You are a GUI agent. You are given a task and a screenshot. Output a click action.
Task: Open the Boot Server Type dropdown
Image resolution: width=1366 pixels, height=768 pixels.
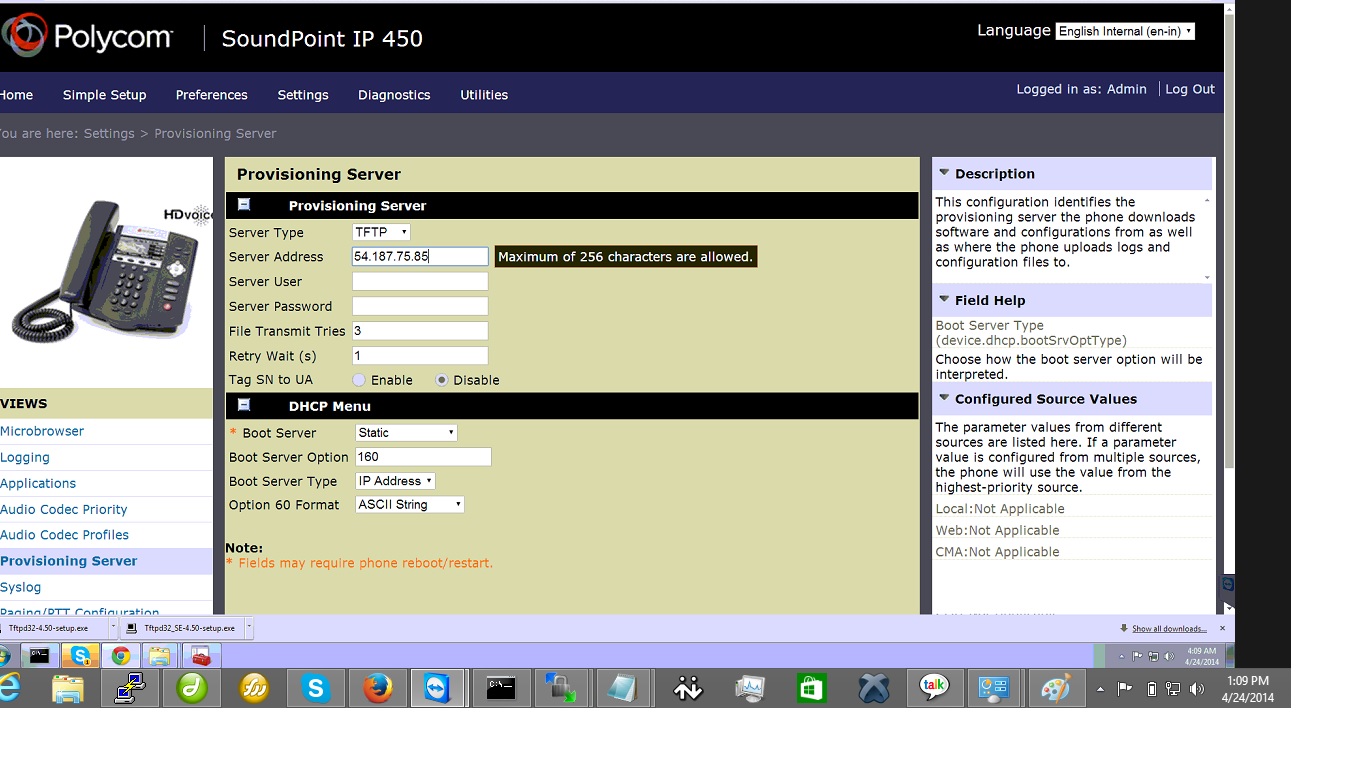click(396, 481)
